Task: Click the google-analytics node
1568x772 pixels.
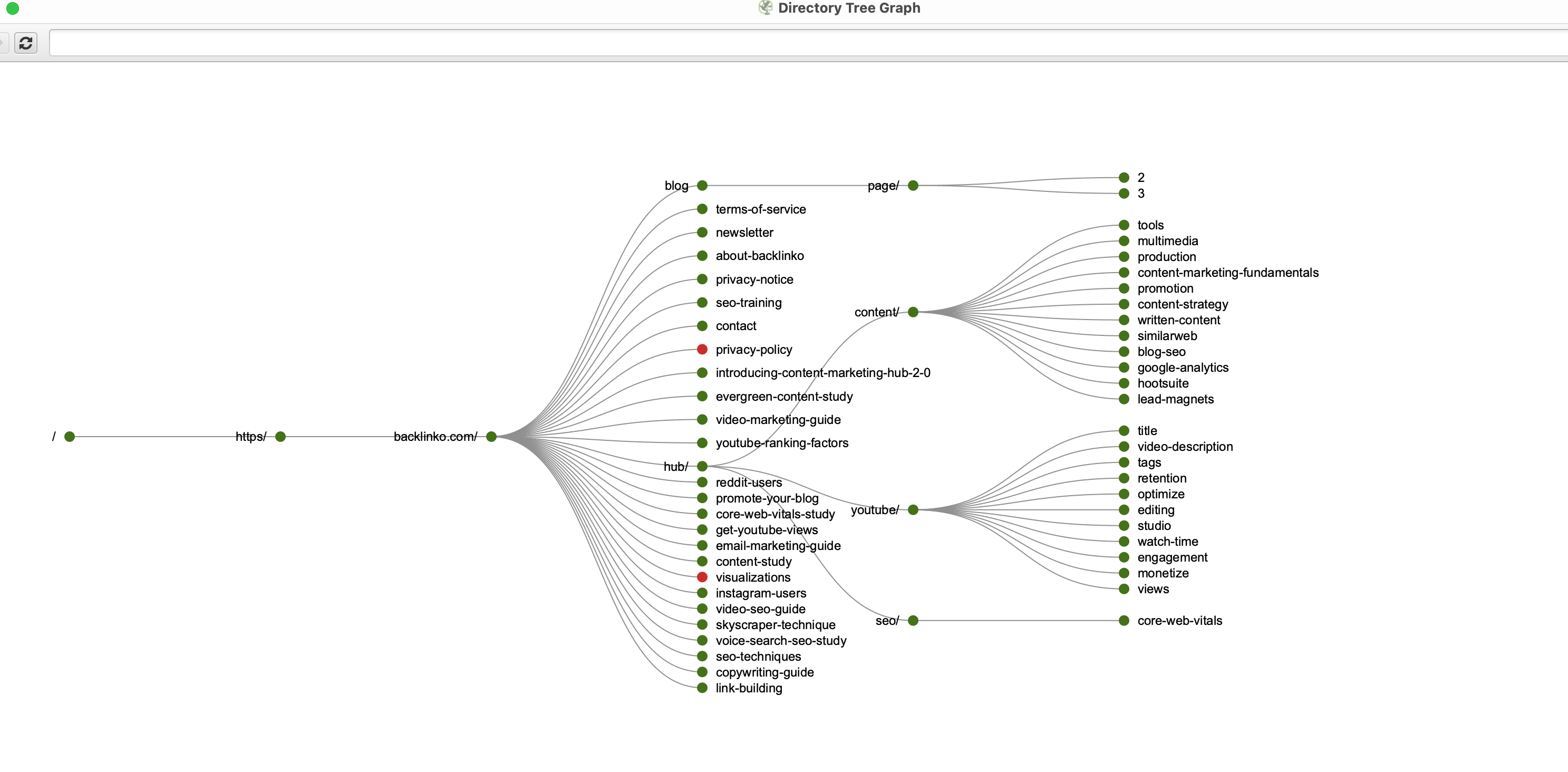Action: 1124,367
